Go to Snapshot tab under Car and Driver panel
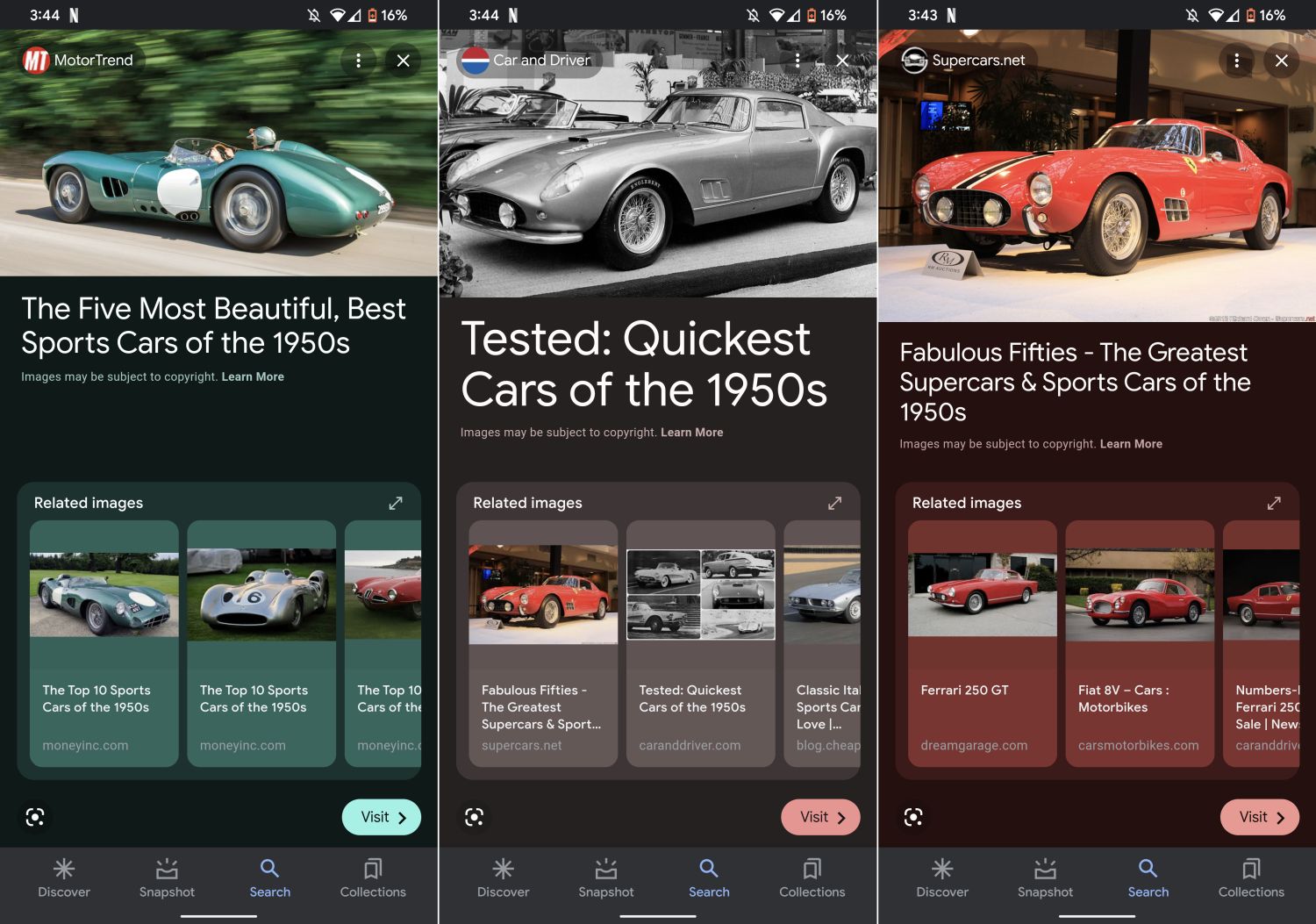 [x=605, y=877]
